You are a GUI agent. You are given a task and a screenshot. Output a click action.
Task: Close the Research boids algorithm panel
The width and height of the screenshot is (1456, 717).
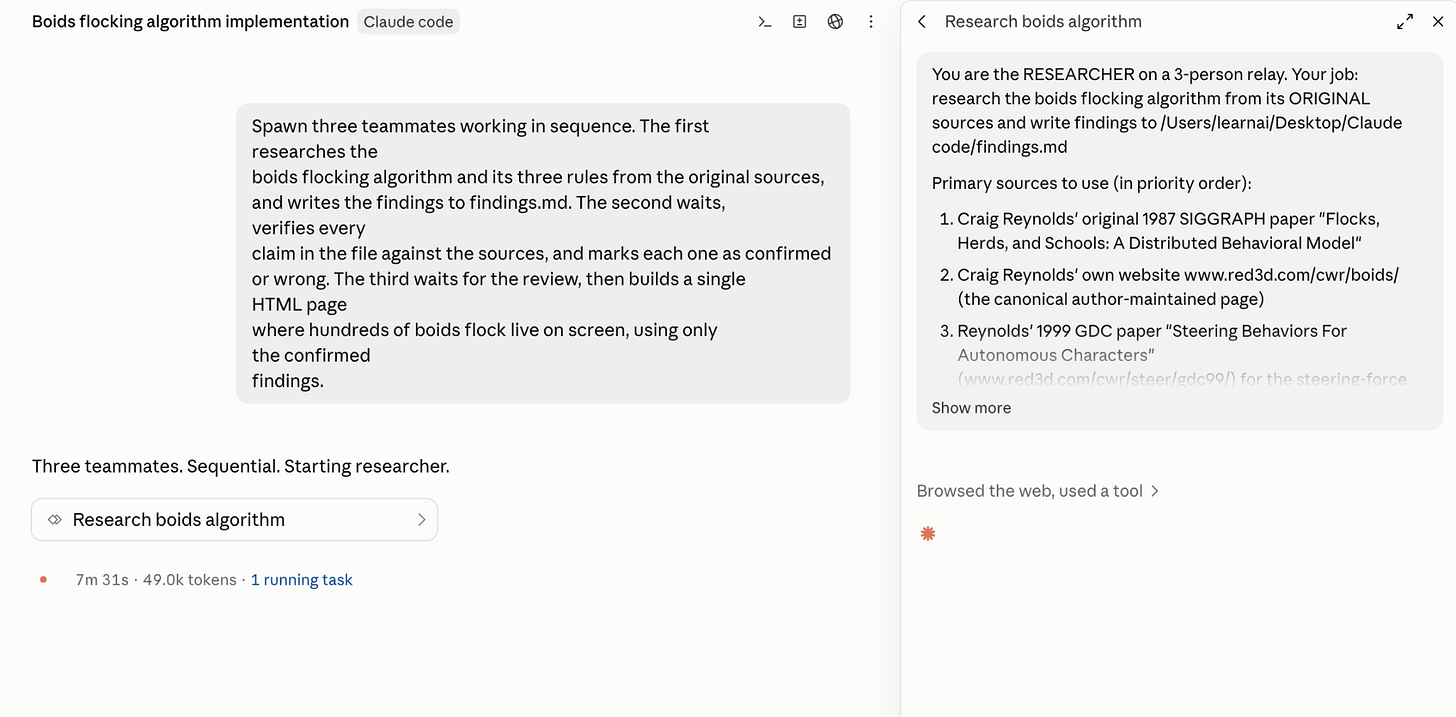point(1438,22)
